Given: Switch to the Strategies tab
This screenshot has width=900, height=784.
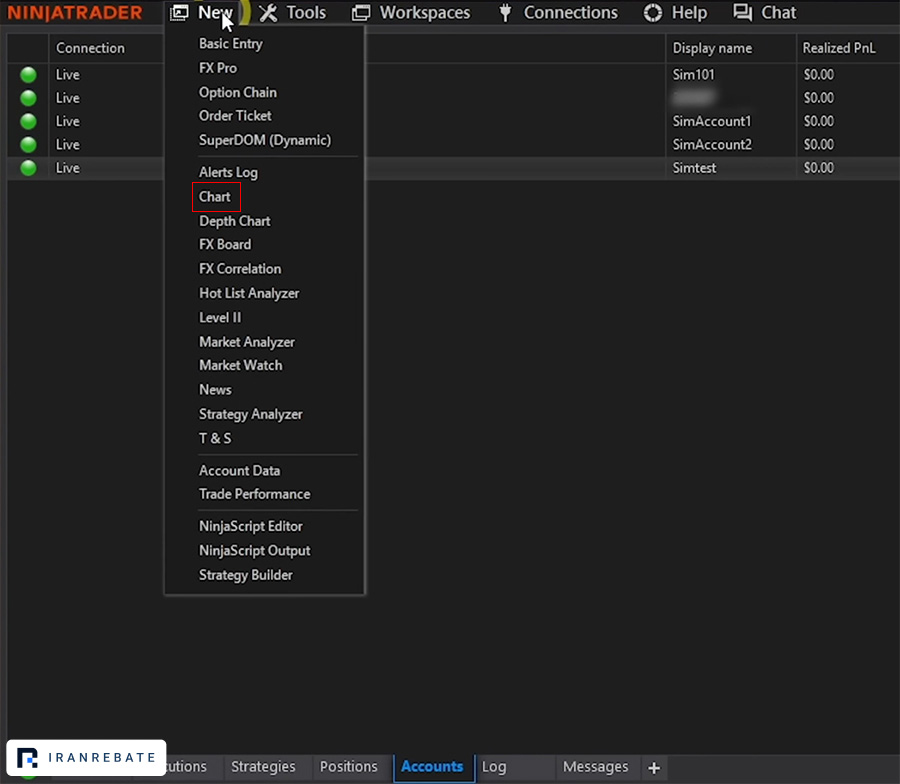Looking at the screenshot, I should [263, 767].
